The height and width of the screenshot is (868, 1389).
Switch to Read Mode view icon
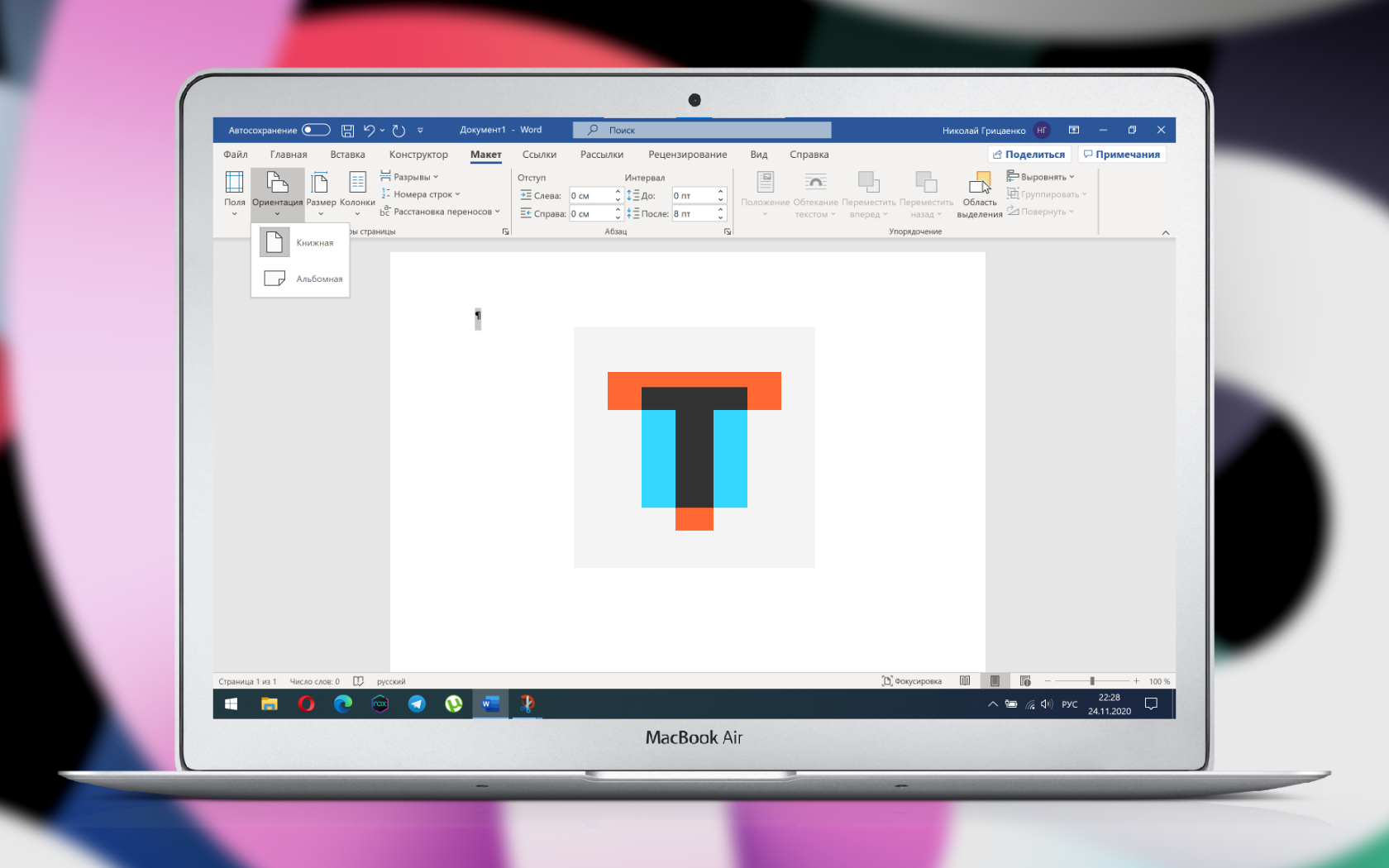pos(965,681)
